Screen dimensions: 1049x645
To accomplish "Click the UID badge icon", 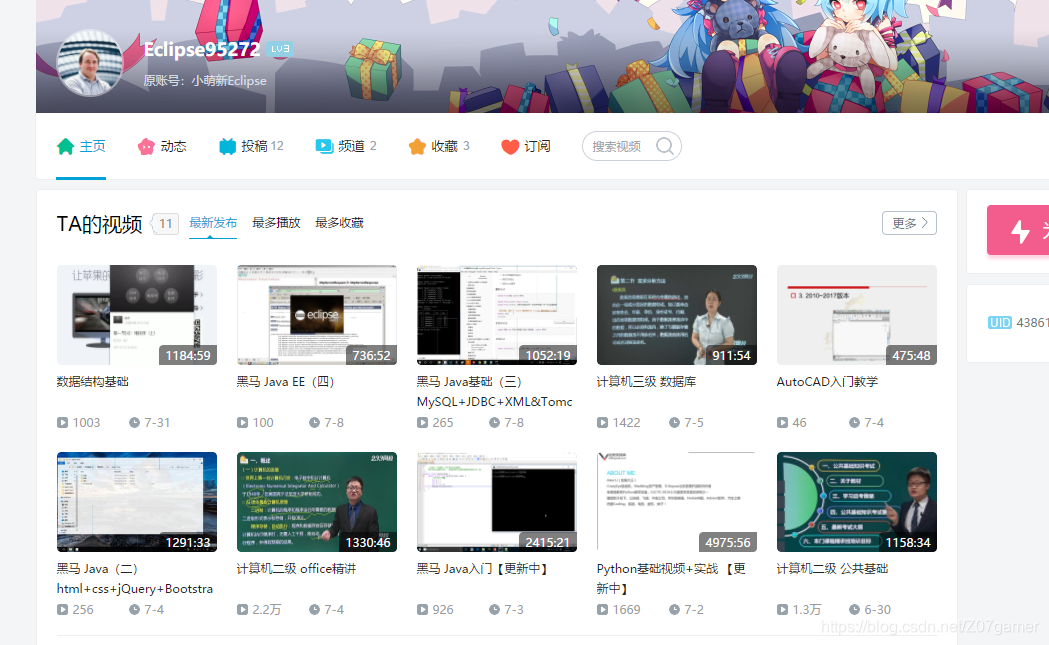I will (999, 322).
